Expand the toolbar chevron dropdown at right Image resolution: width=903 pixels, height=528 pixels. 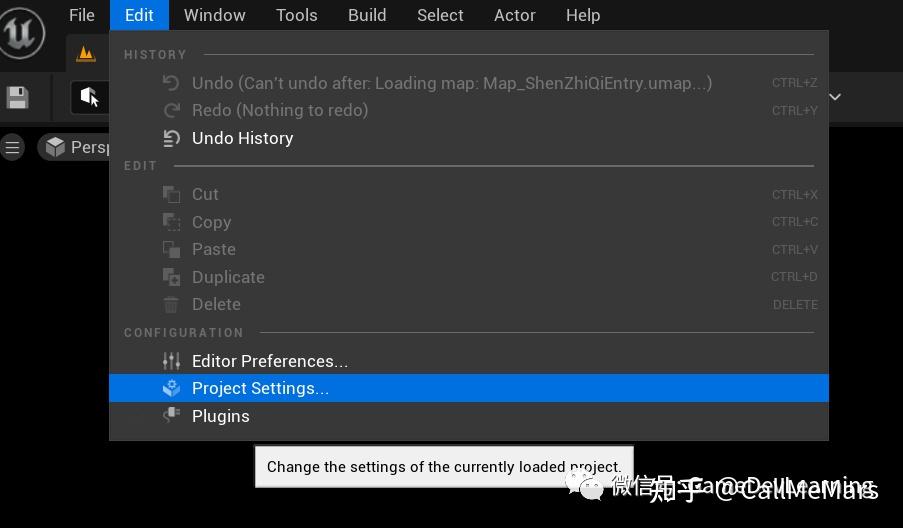click(x=836, y=97)
